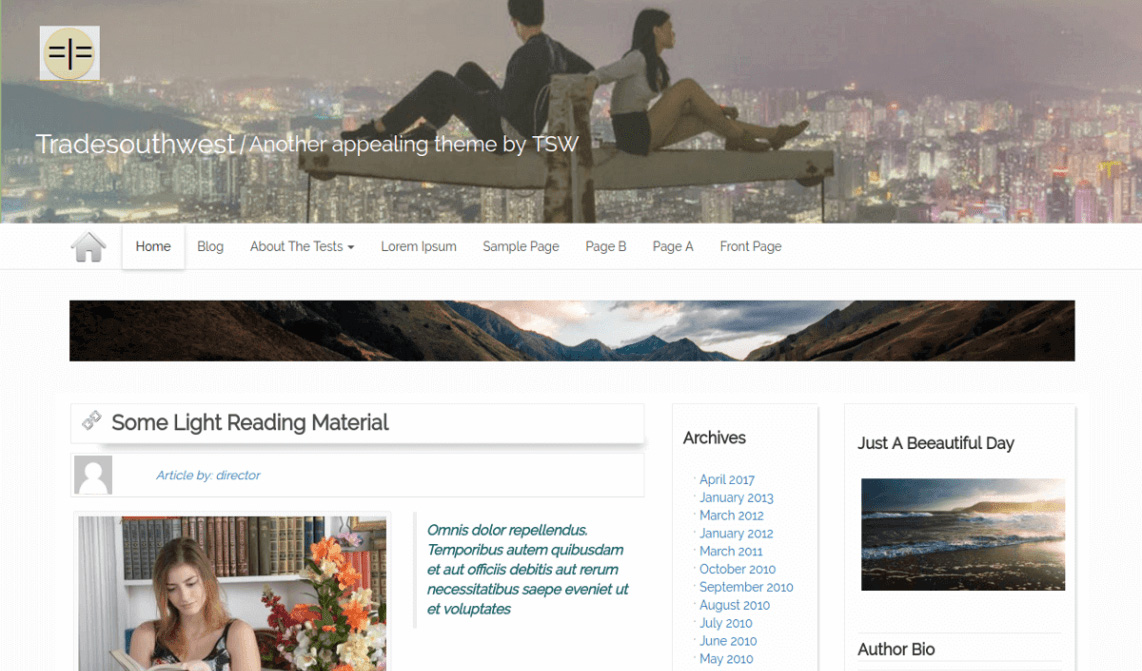1142x671 pixels.
Task: Open the April 2017 archive link
Action: (x=727, y=479)
